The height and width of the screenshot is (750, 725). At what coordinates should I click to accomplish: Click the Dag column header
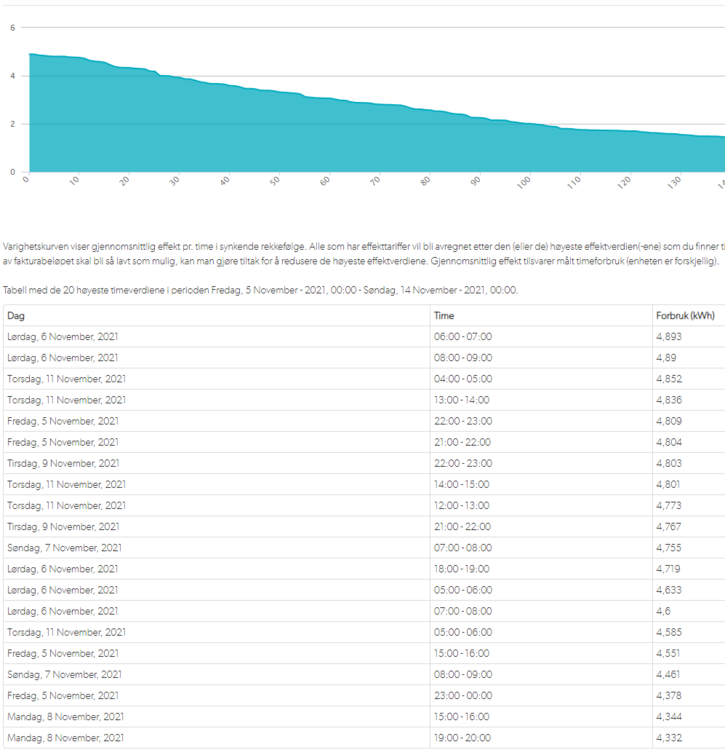tap(16, 315)
